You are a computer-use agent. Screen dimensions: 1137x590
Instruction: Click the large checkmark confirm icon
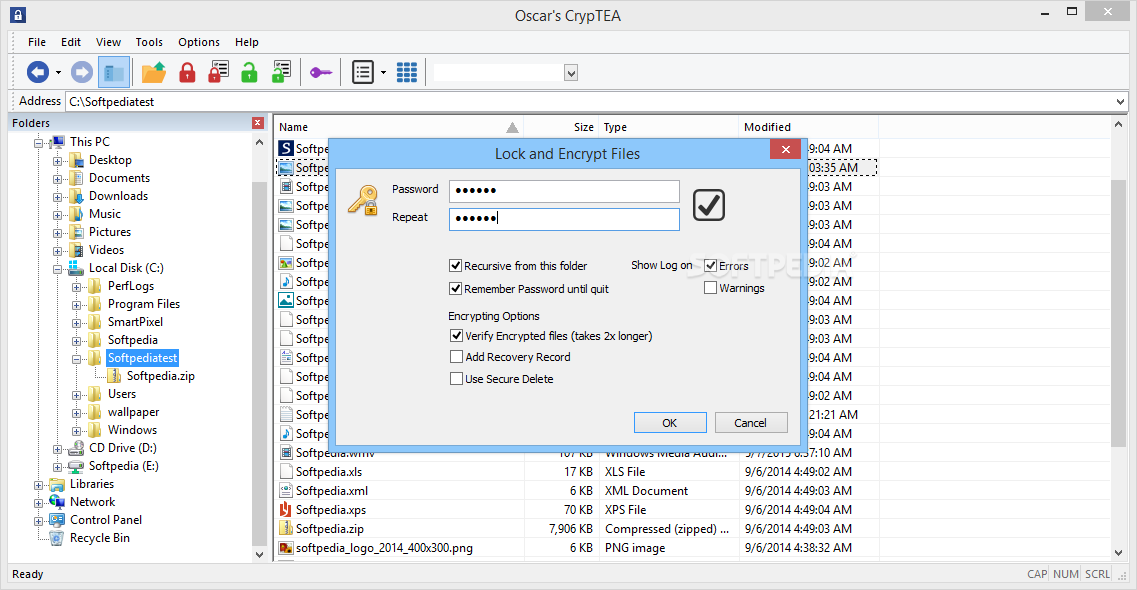(708, 204)
